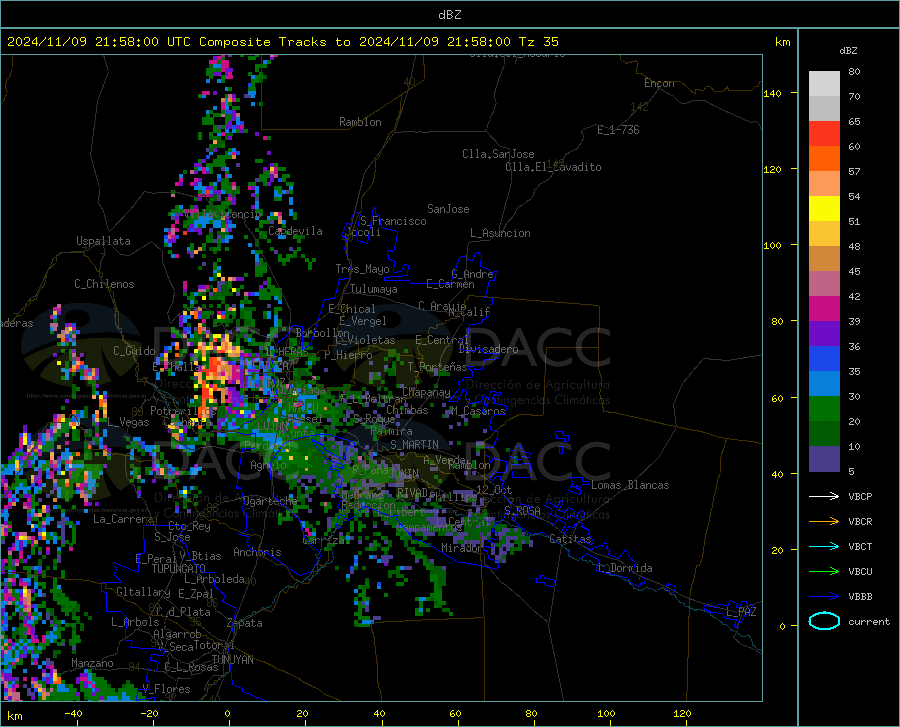Click the S_Francisco map label
Screen dimensions: 900x727
(x=393, y=221)
